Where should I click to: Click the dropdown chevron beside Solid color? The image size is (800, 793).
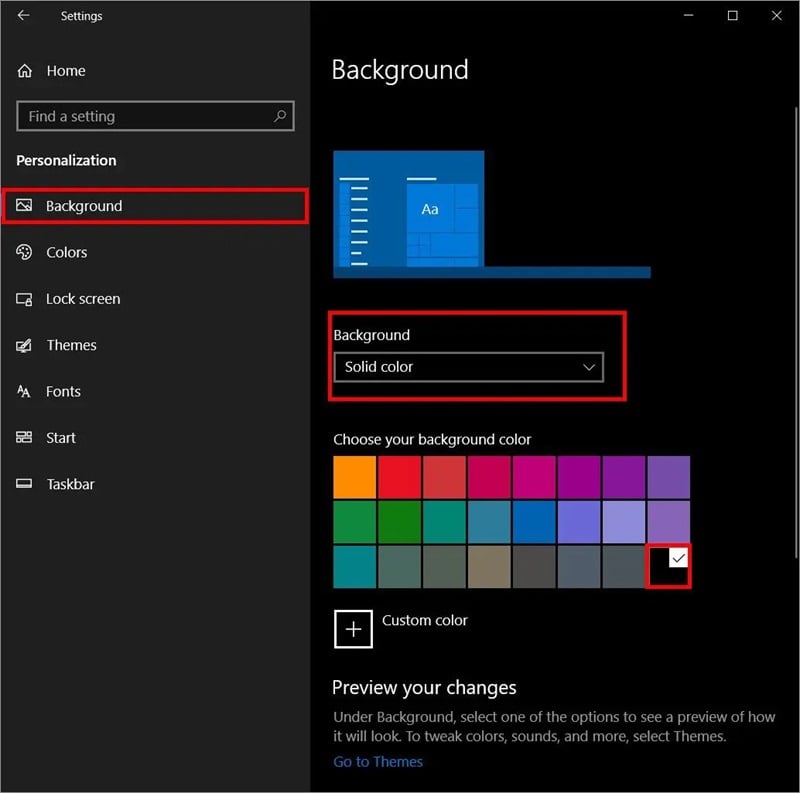coord(589,367)
